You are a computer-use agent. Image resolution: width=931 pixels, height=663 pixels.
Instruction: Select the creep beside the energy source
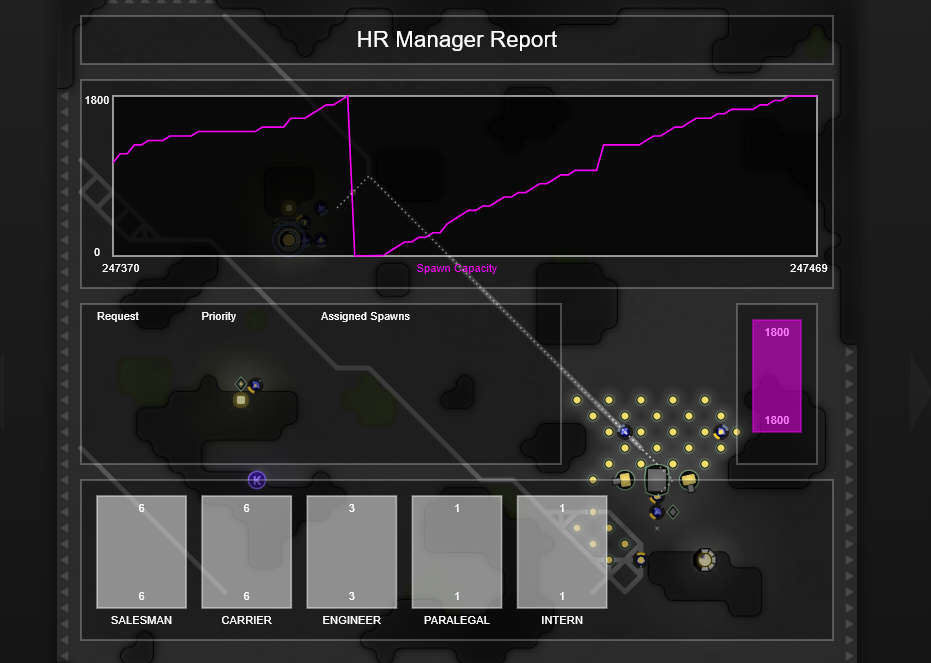coord(255,385)
